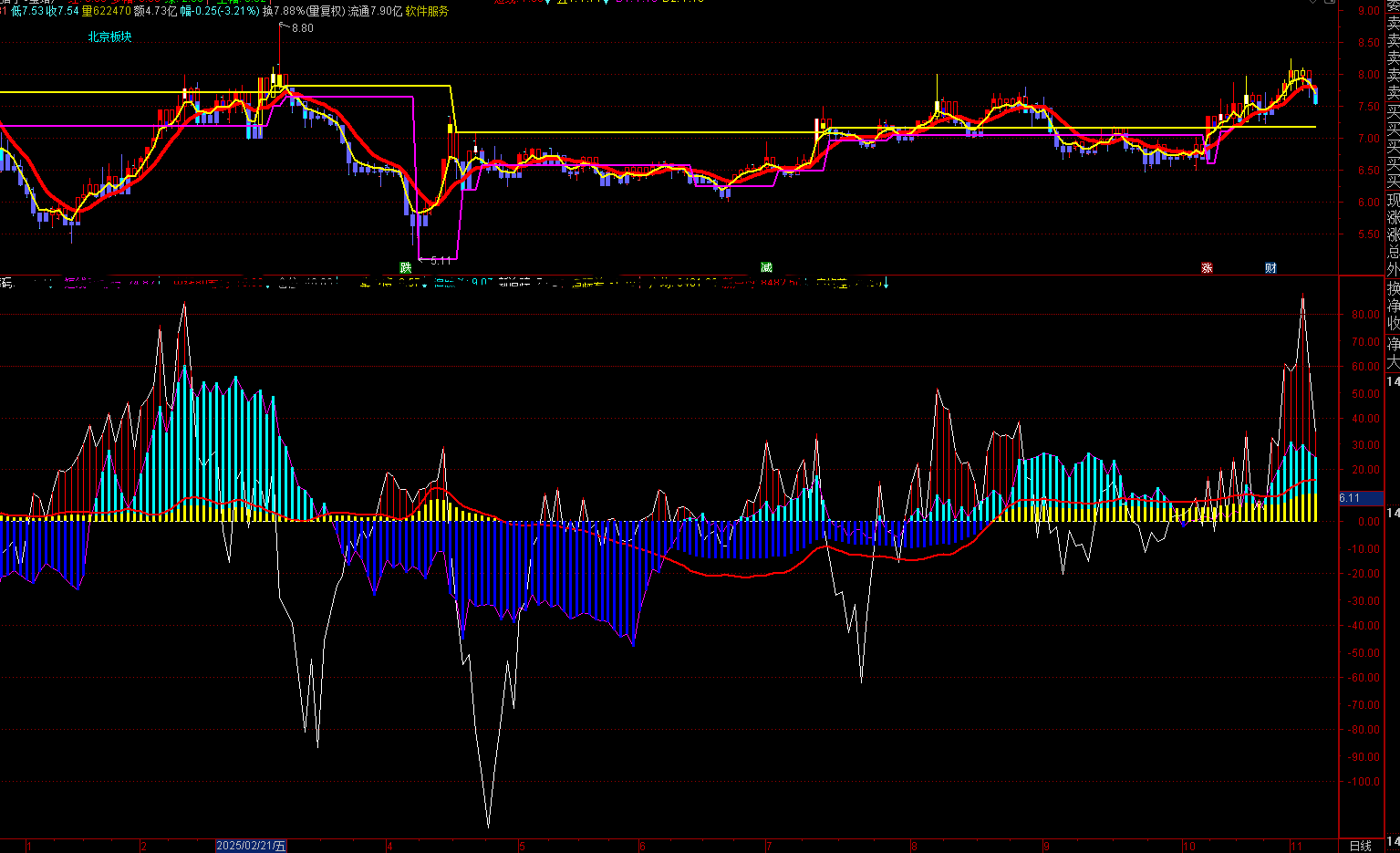
Task: Click the 现 label in right side panel
Action: (1393, 200)
